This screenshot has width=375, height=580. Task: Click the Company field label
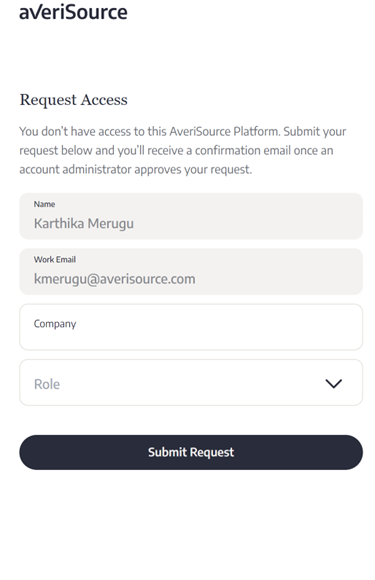55,324
